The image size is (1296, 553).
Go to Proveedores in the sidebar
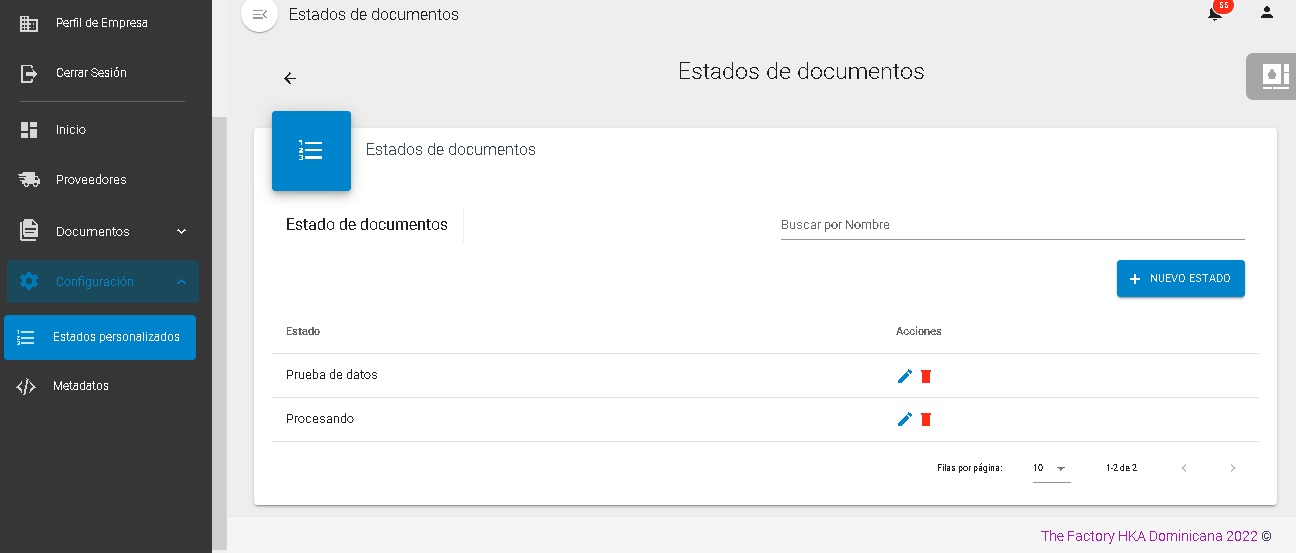click(90, 180)
